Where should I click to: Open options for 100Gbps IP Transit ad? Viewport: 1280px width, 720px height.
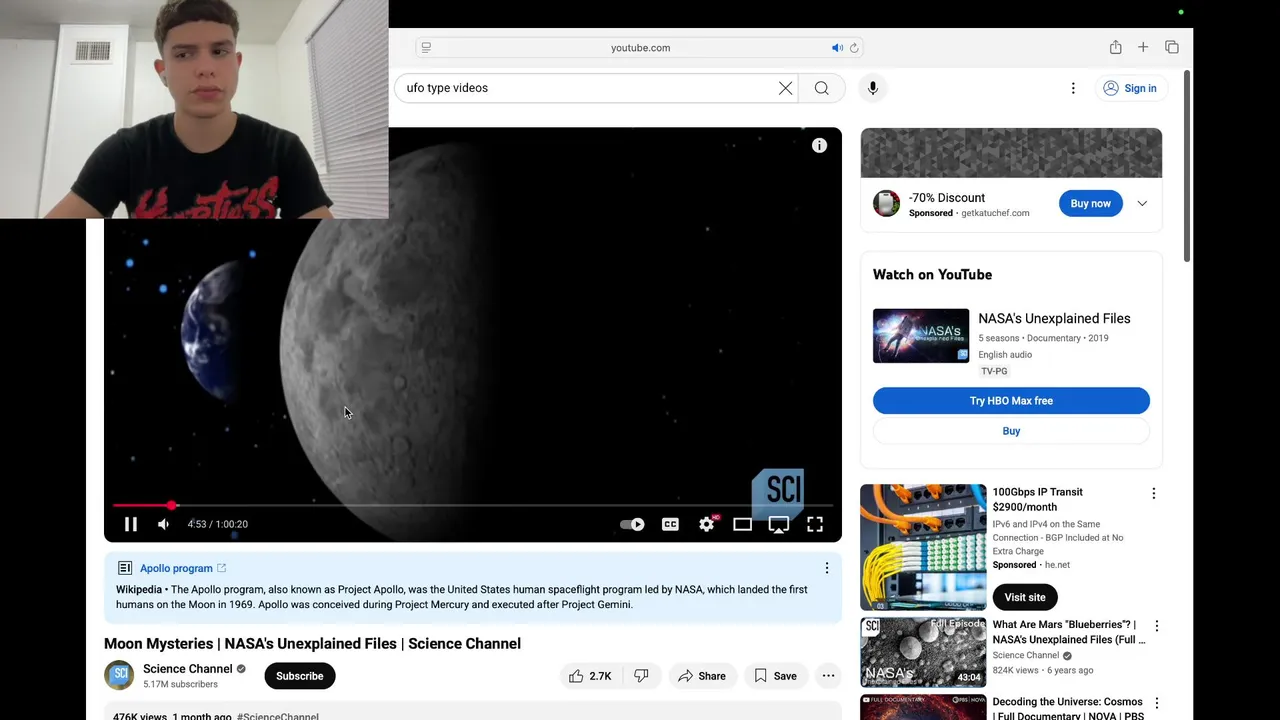click(x=1154, y=493)
